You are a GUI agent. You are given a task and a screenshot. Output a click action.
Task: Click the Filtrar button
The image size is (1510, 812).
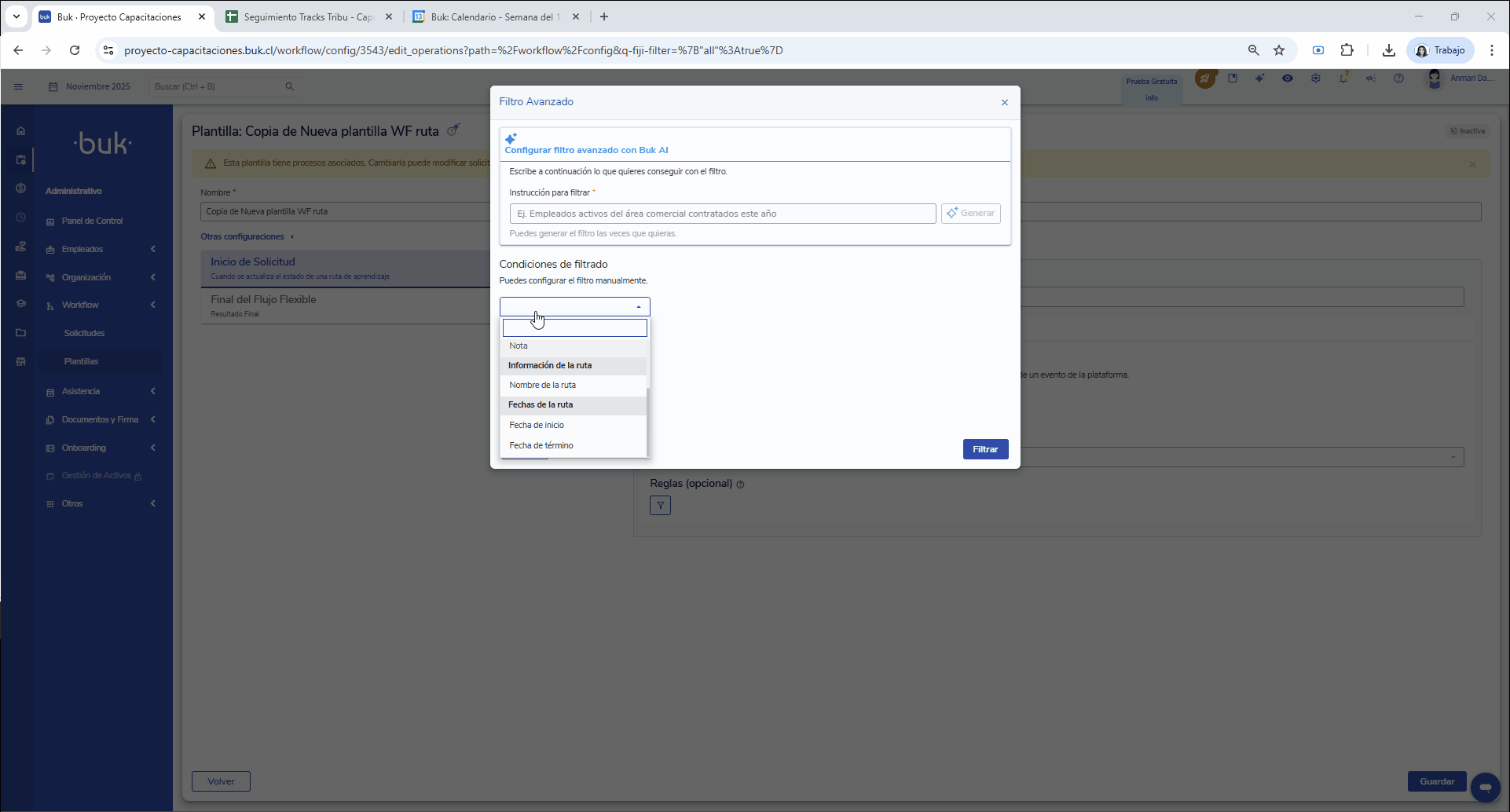(x=985, y=449)
